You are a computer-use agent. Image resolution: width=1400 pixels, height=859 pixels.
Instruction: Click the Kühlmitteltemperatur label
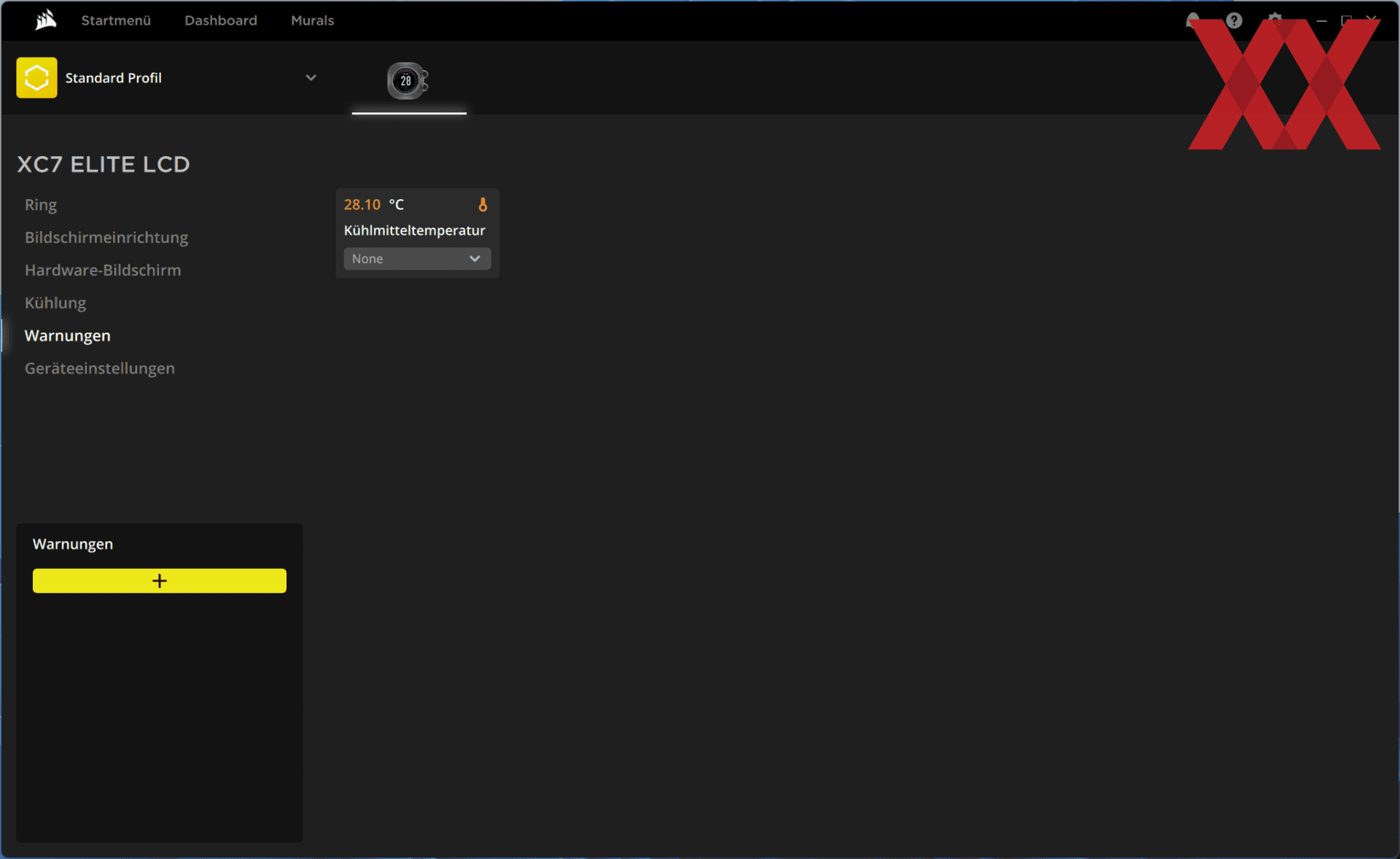tap(414, 230)
